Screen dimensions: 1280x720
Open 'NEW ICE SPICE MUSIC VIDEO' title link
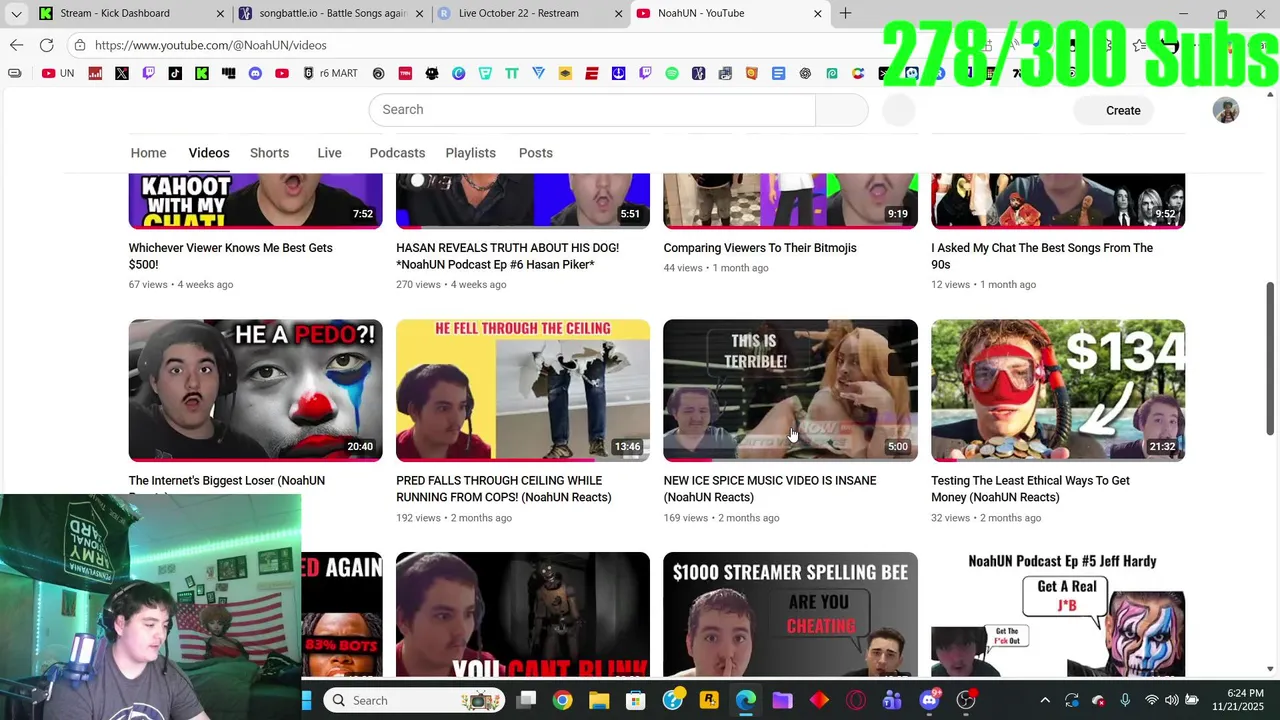pyautogui.click(x=770, y=489)
